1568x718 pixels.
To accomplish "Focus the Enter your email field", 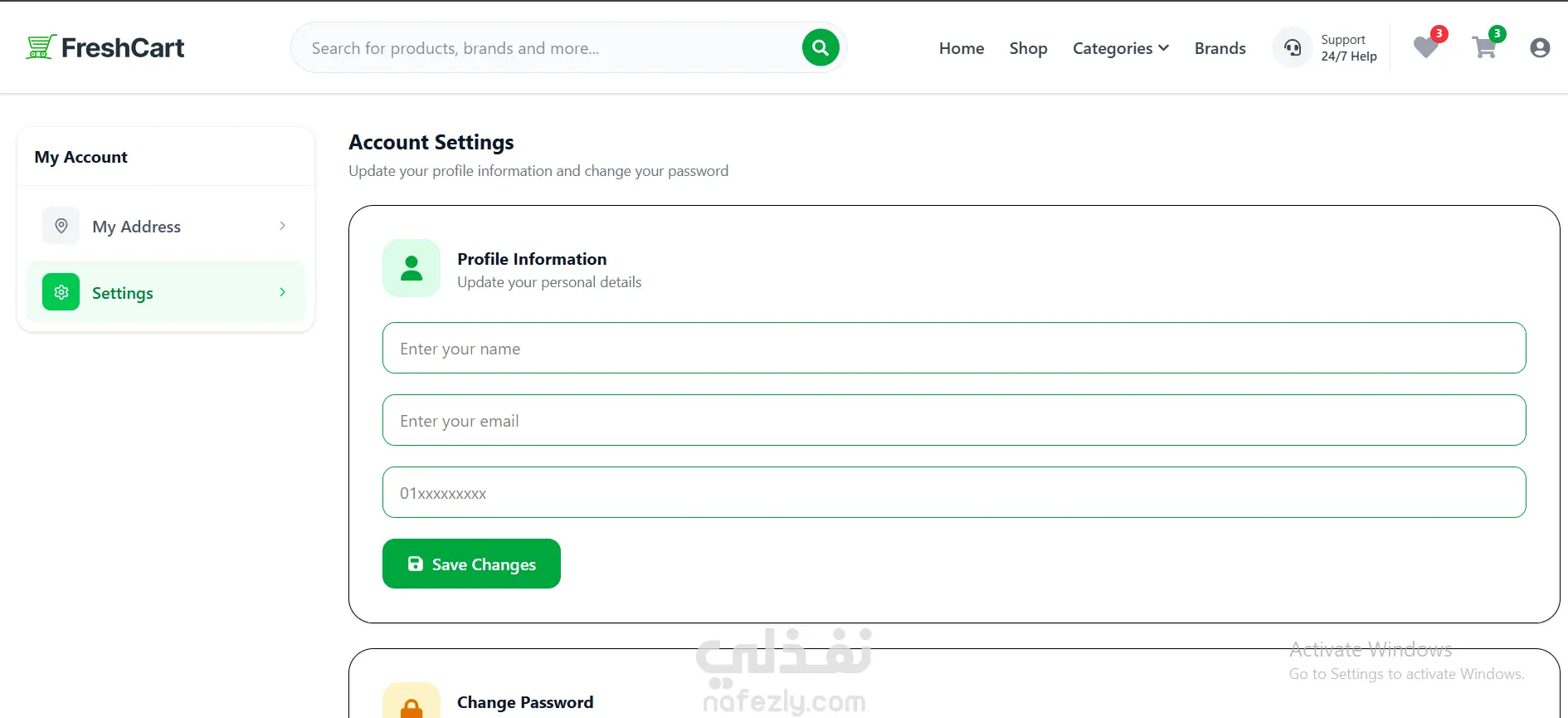I will click(954, 420).
